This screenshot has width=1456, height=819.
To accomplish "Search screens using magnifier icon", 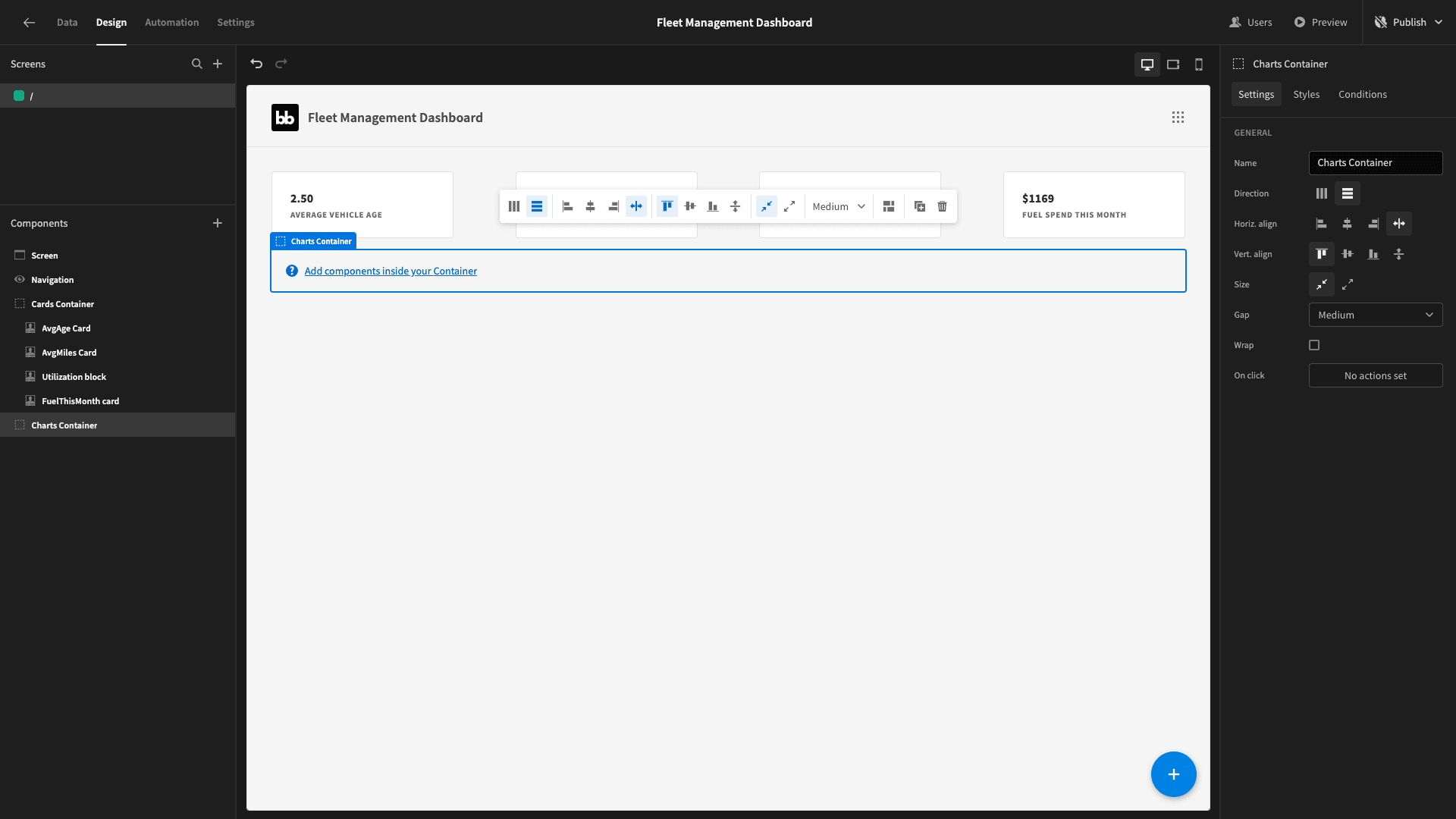I will click(x=197, y=64).
